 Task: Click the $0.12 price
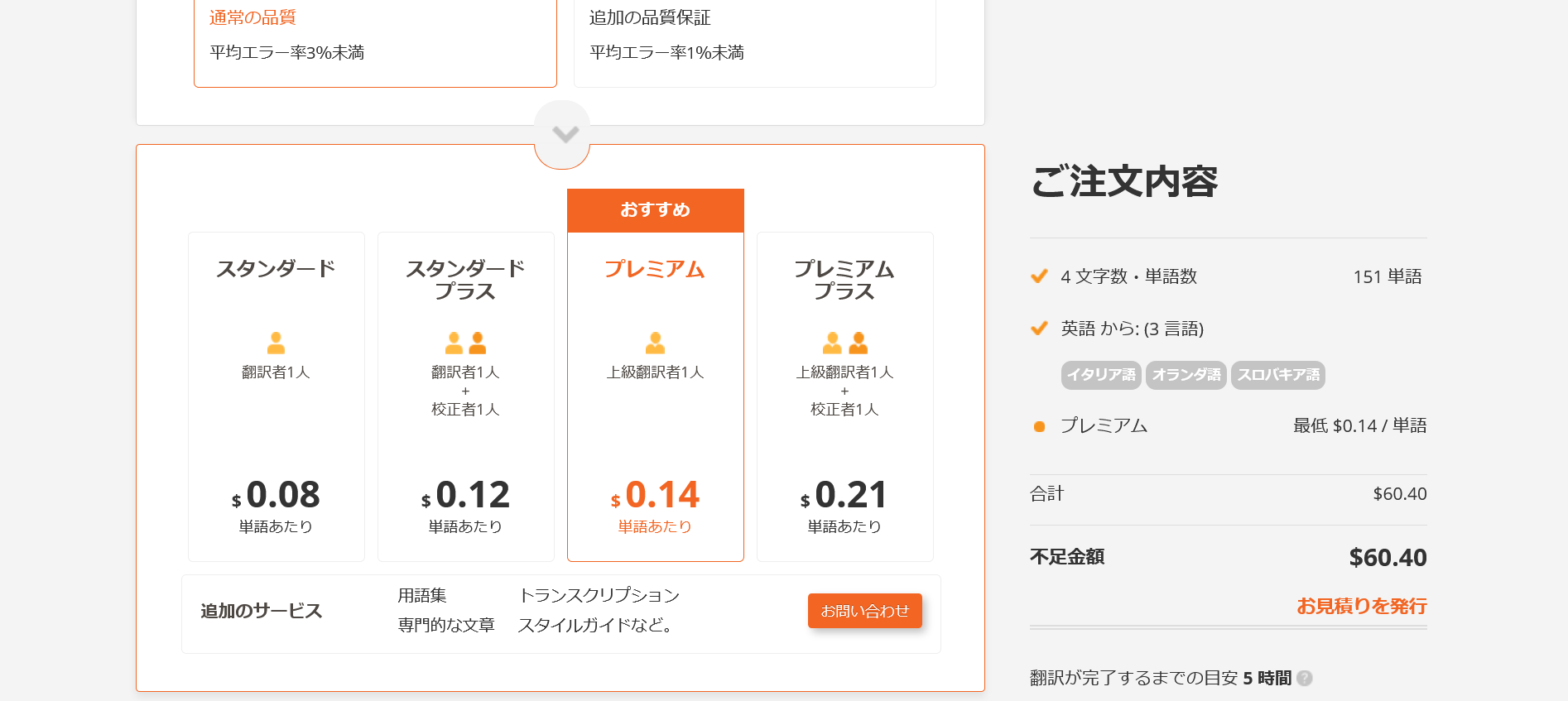[466, 495]
